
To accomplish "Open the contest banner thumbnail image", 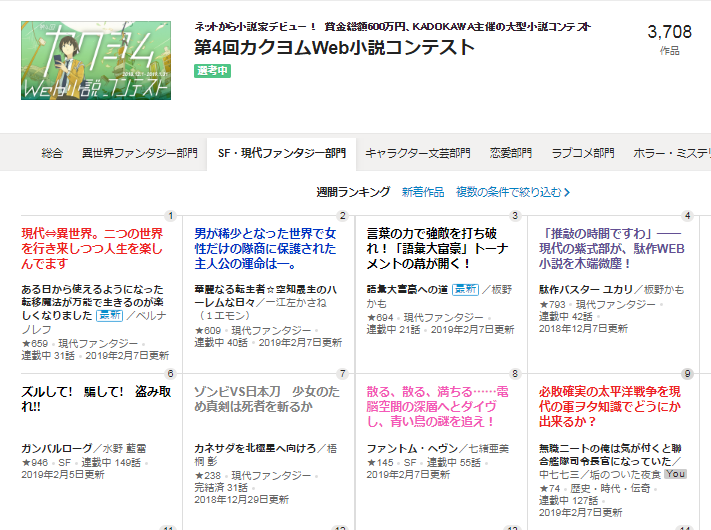I will (96, 60).
